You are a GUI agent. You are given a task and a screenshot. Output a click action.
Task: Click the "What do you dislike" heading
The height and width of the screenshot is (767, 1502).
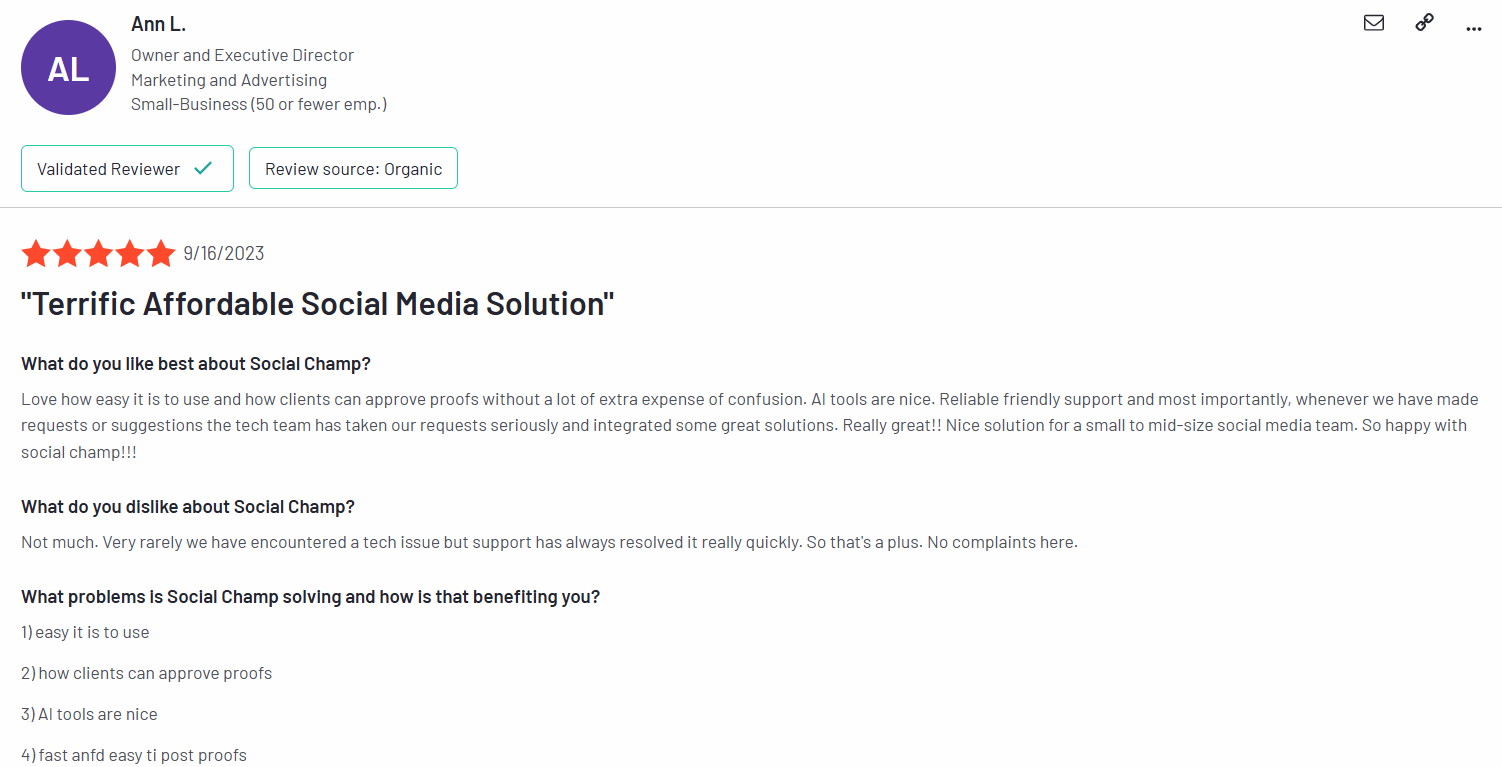click(x=188, y=507)
